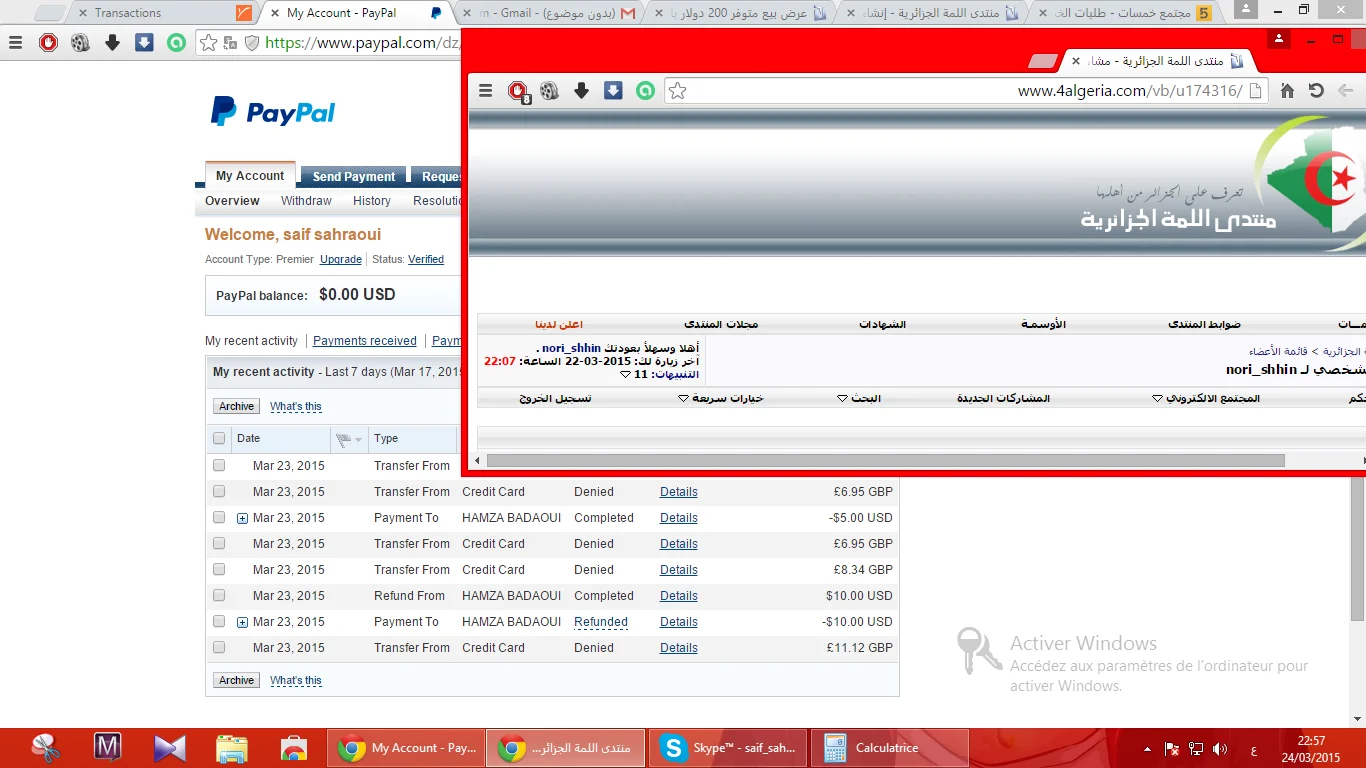Screen dimensions: 1366x768
Task: Click the Upgrade account type link
Action: pos(341,259)
